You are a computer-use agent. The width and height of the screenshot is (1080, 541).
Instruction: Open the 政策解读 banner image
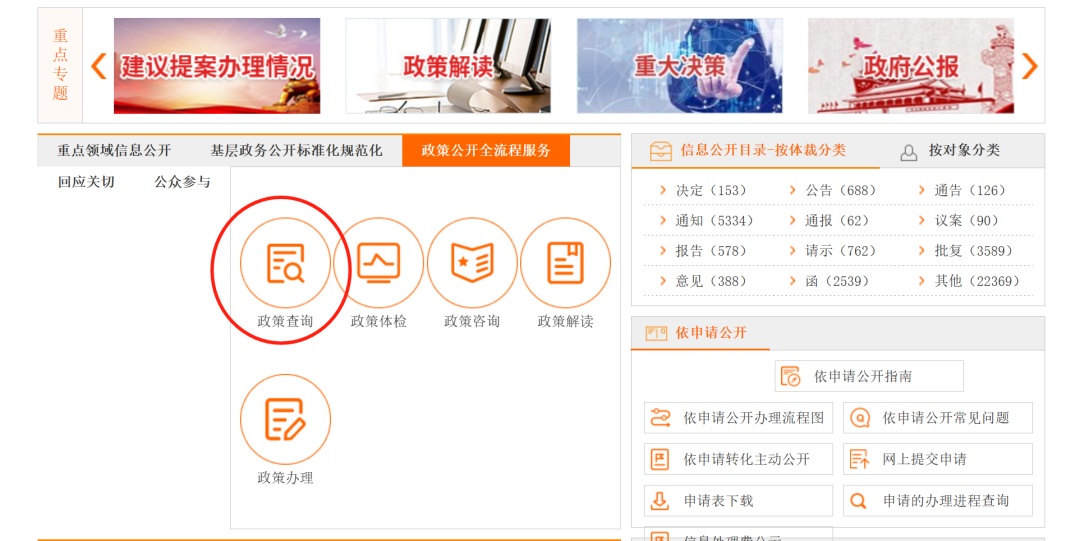pos(448,65)
